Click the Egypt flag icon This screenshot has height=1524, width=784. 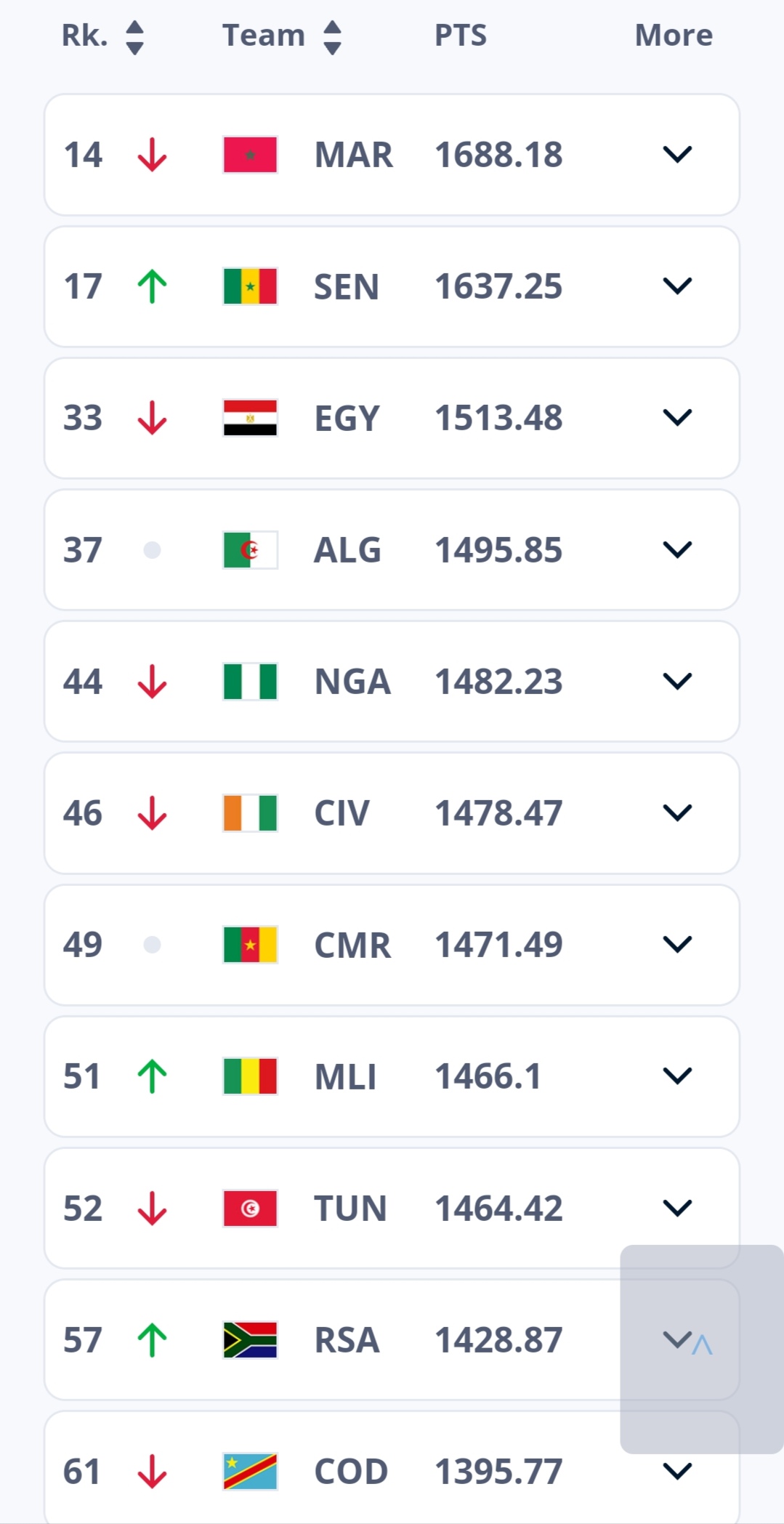pyautogui.click(x=250, y=418)
